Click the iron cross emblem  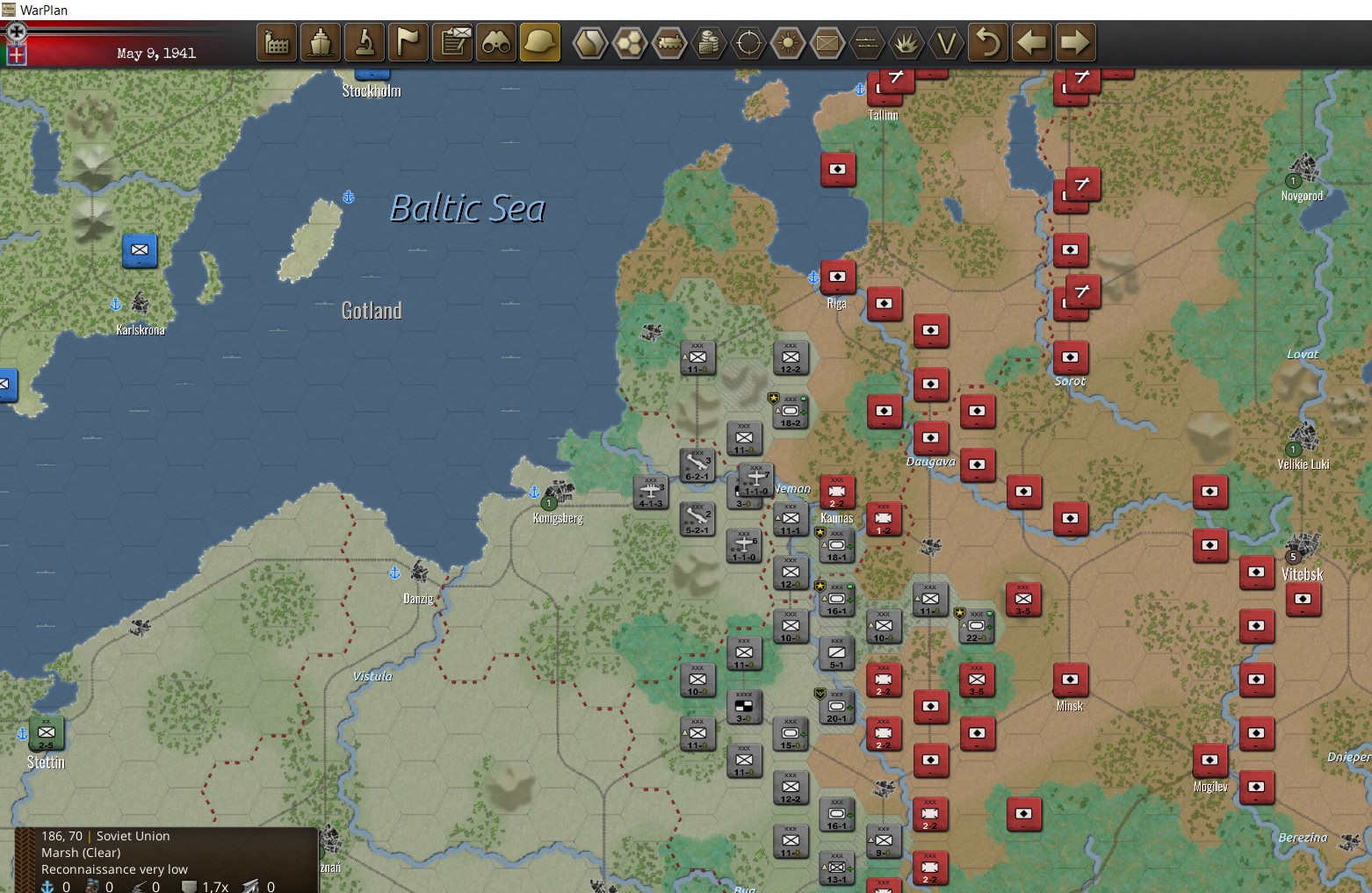coord(16,32)
